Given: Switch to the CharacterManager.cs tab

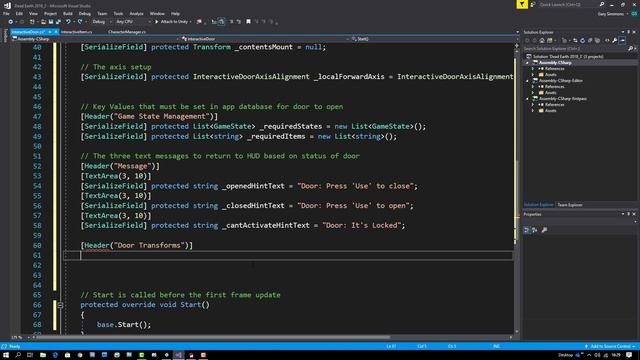Looking at the screenshot, I should pyautogui.click(x=127, y=32).
